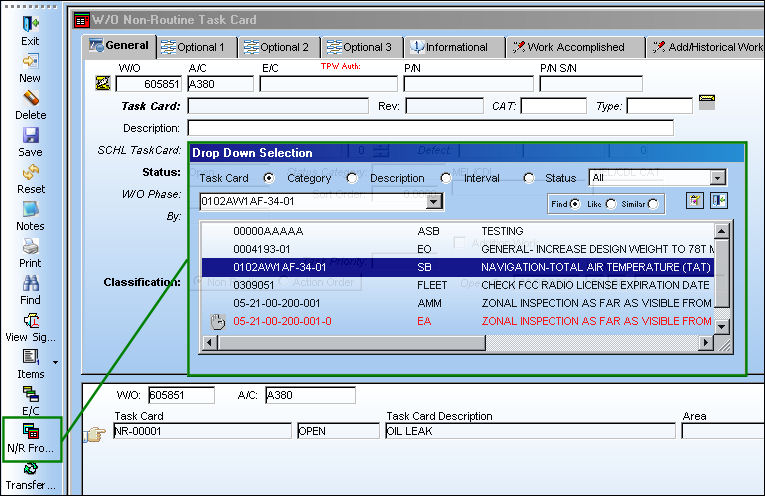765x496 pixels.
Task: Click the Task Card input field at top
Action: 278,106
